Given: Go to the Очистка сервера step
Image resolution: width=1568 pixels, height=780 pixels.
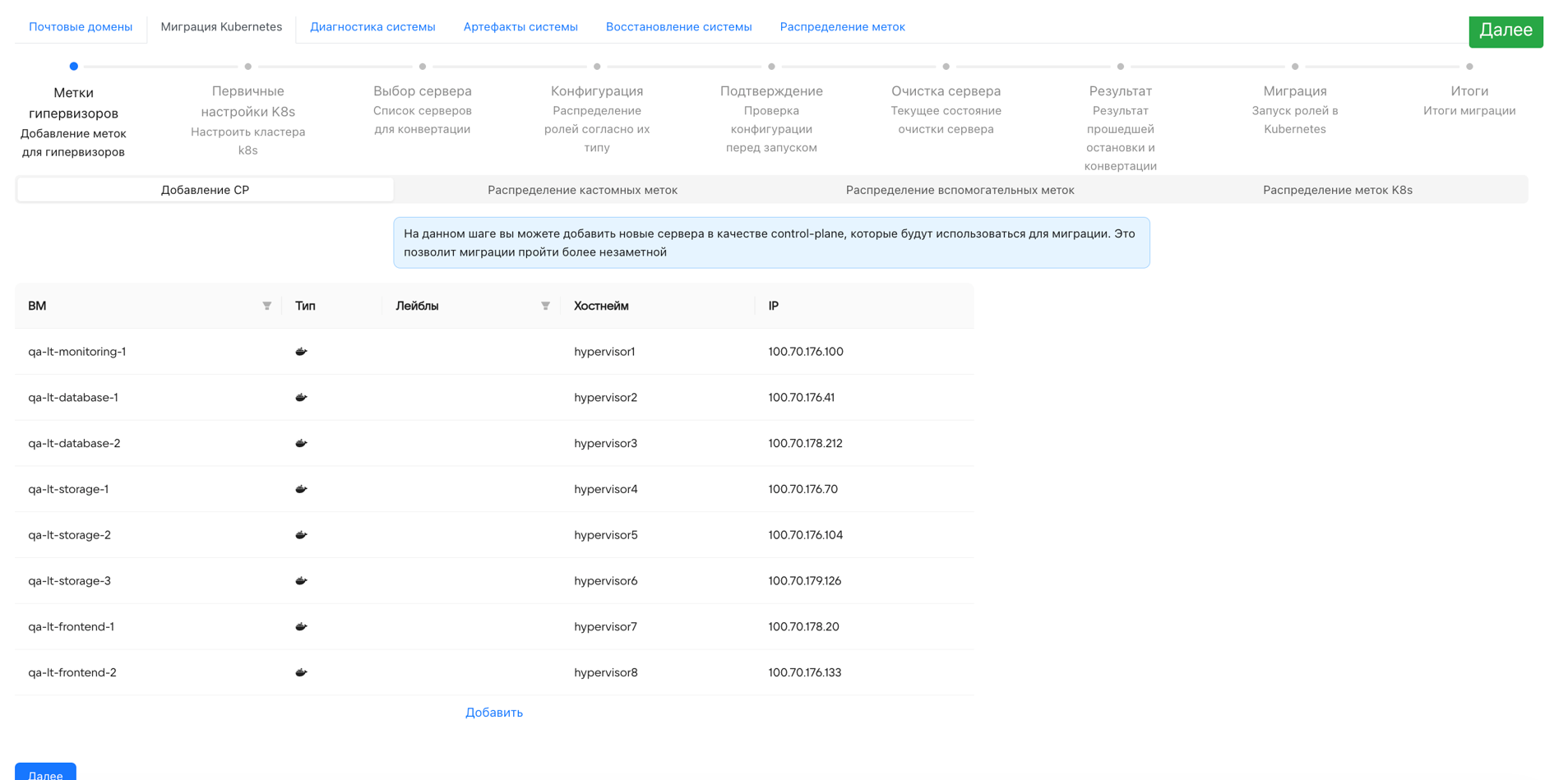Looking at the screenshot, I should 946,102.
